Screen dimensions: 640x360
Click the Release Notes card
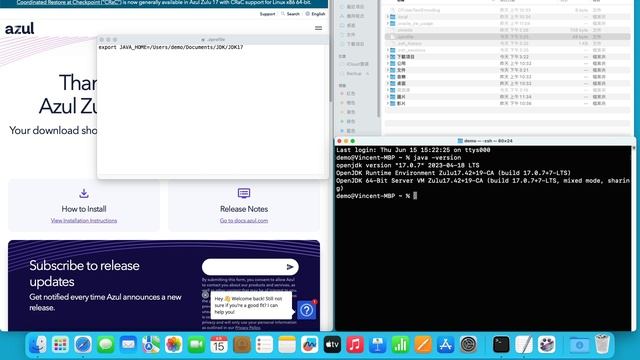click(x=244, y=205)
